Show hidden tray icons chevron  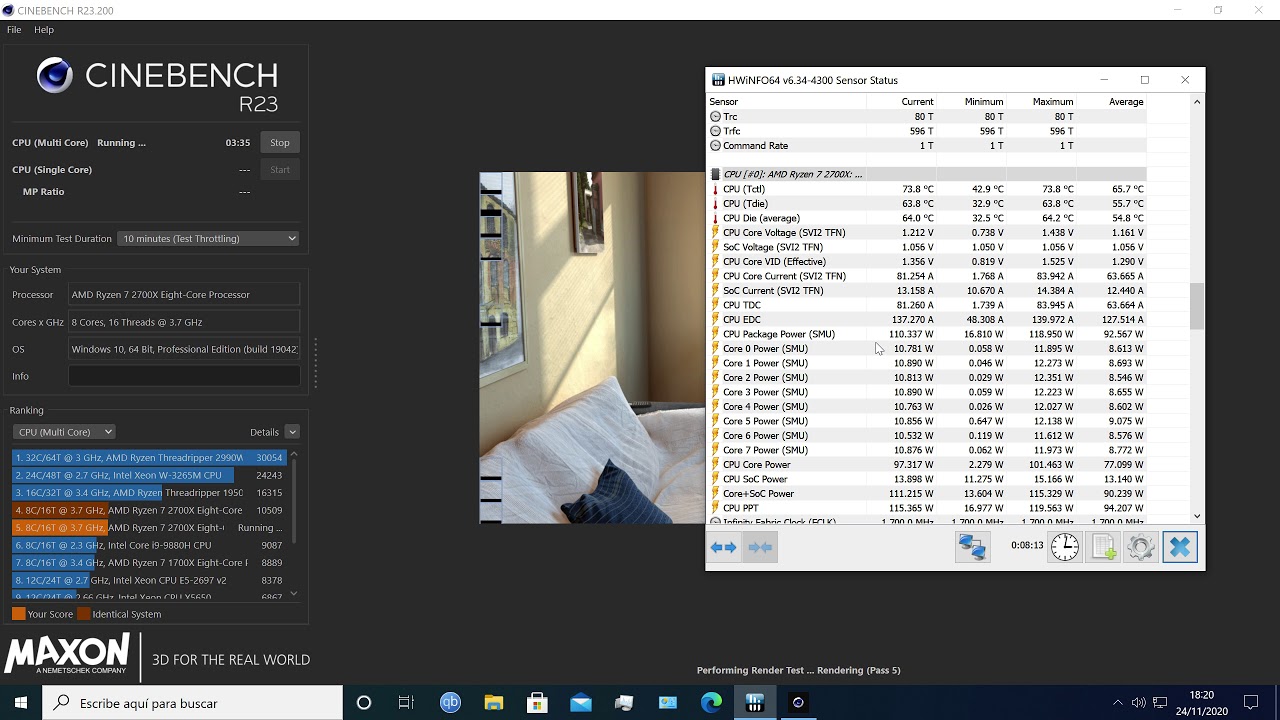(1118, 703)
